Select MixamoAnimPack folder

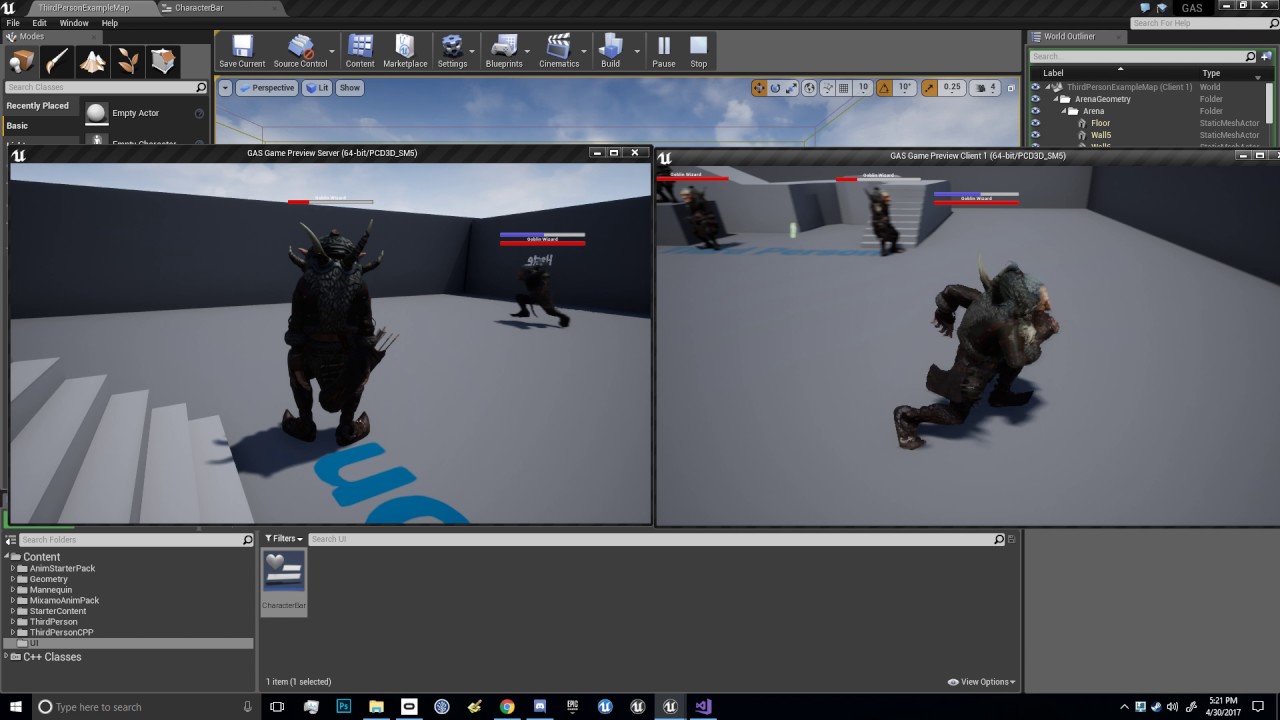(64, 601)
